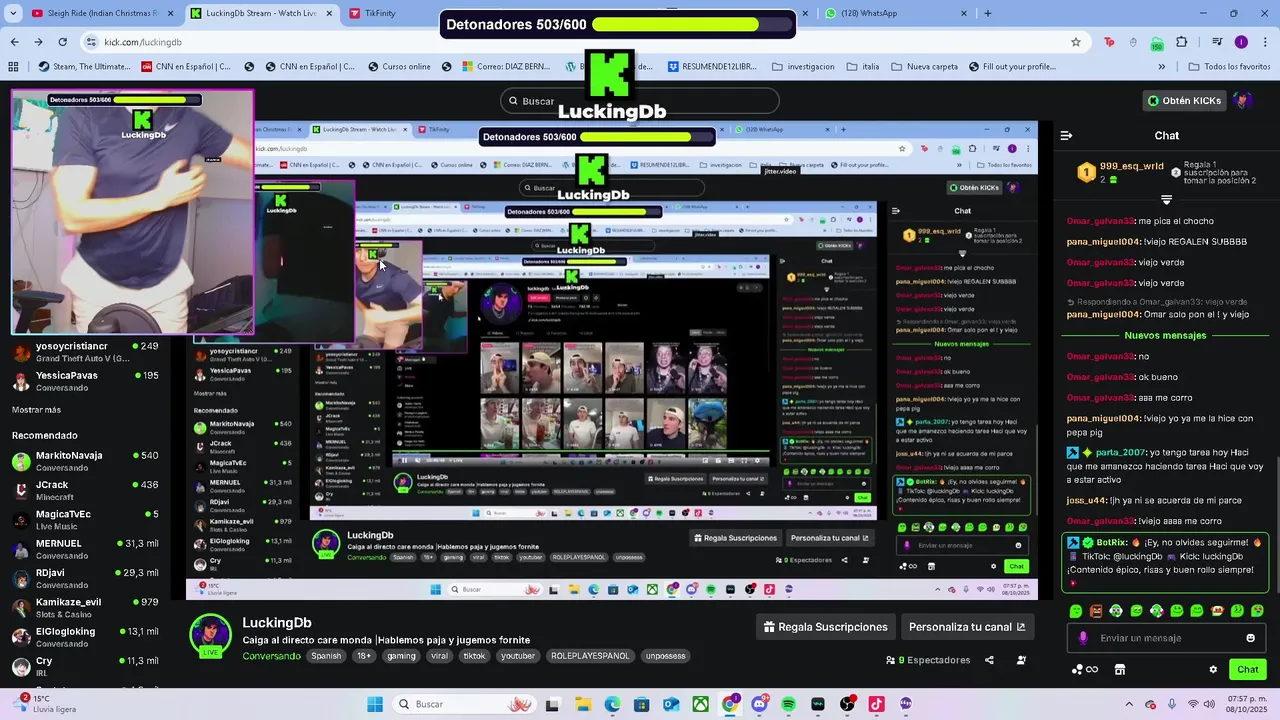Screen dimensions: 1280x720
Task: Open a new browser tab
Action: [988, 13]
